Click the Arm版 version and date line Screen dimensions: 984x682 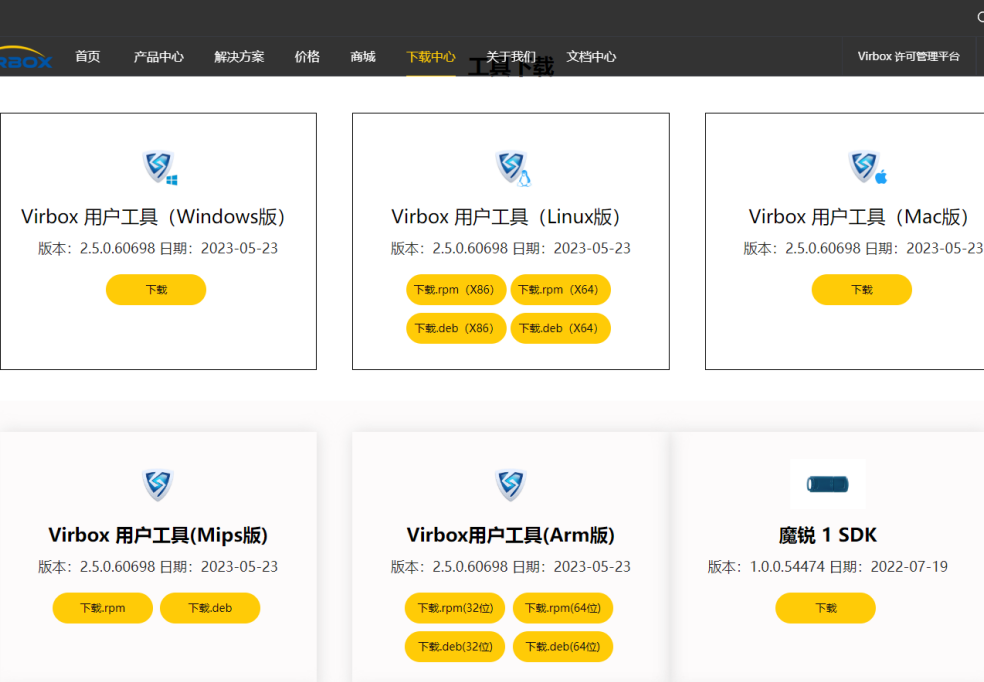pos(510,567)
